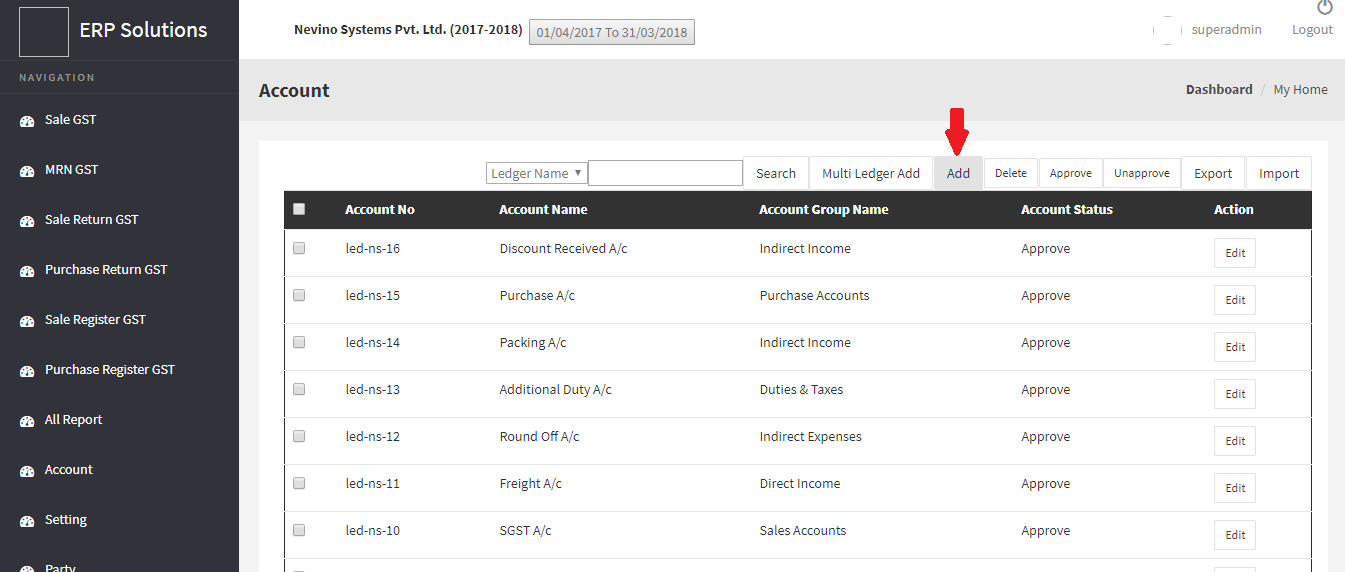Open the superadmin user menu
The image size is (1345, 572).
point(1225,30)
